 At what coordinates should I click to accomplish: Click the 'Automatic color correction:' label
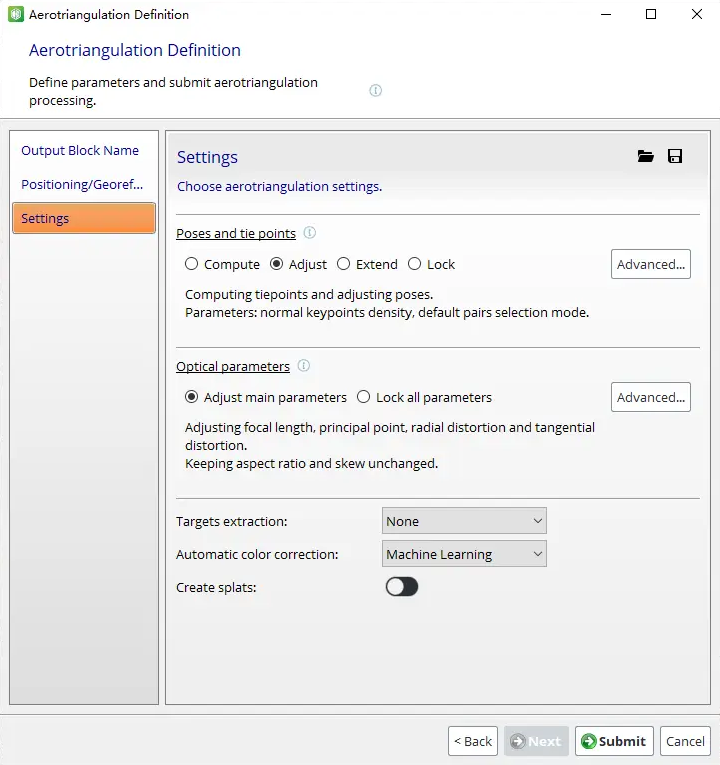(x=257, y=554)
